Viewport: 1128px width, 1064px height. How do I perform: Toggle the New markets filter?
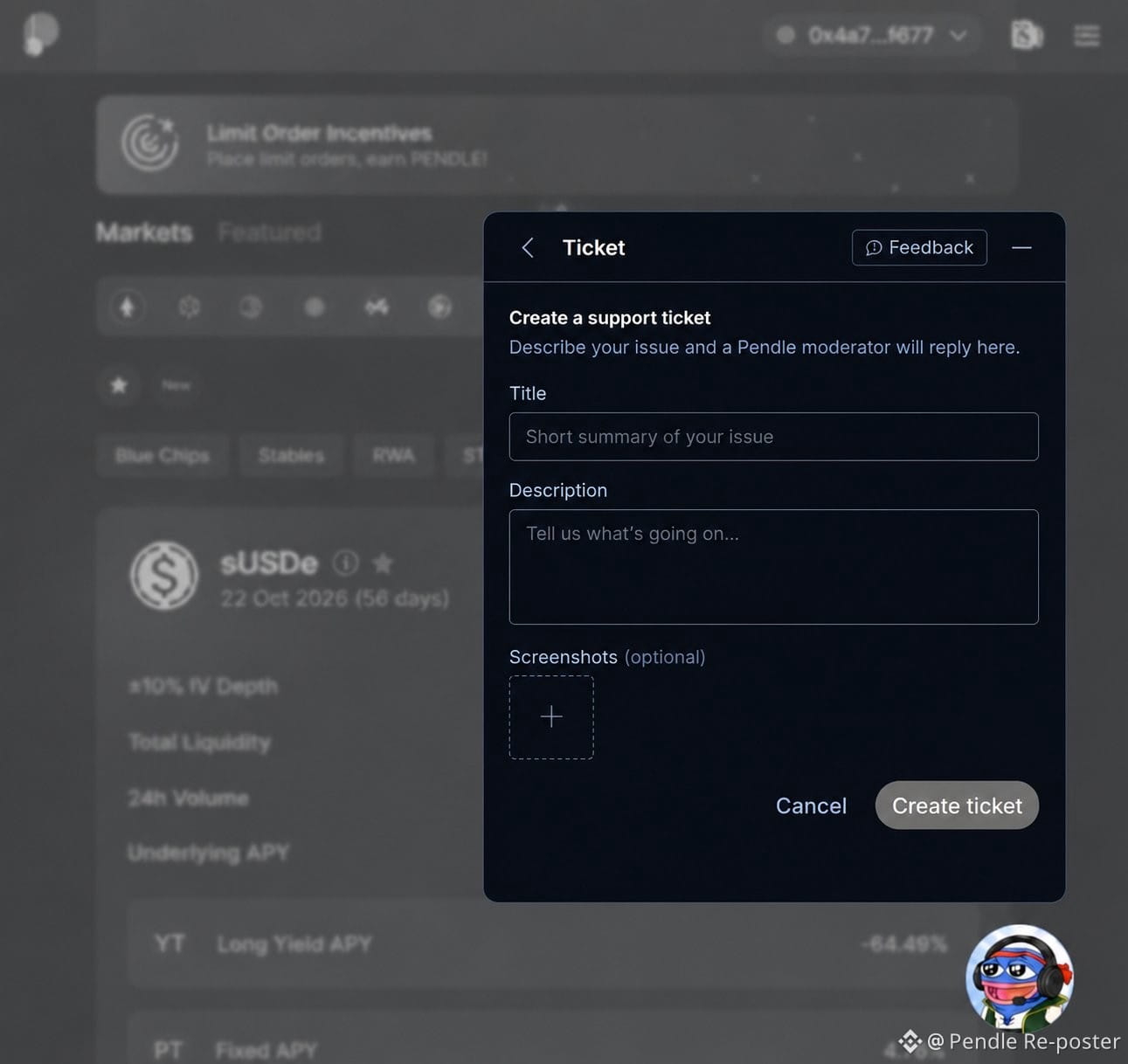point(176,385)
